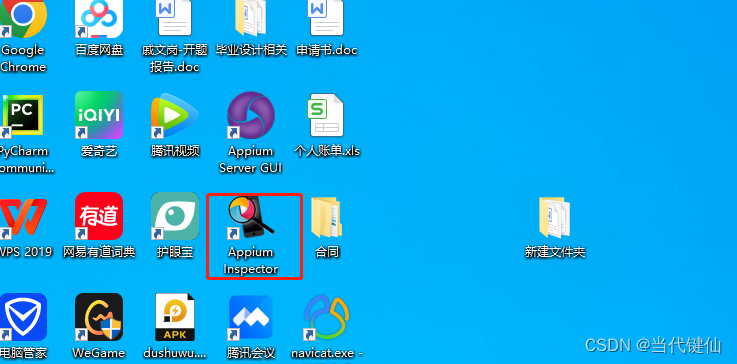Screen dimensions: 737x364
Task: Select the navicat.exe shortcut icon
Action: pos(326,317)
